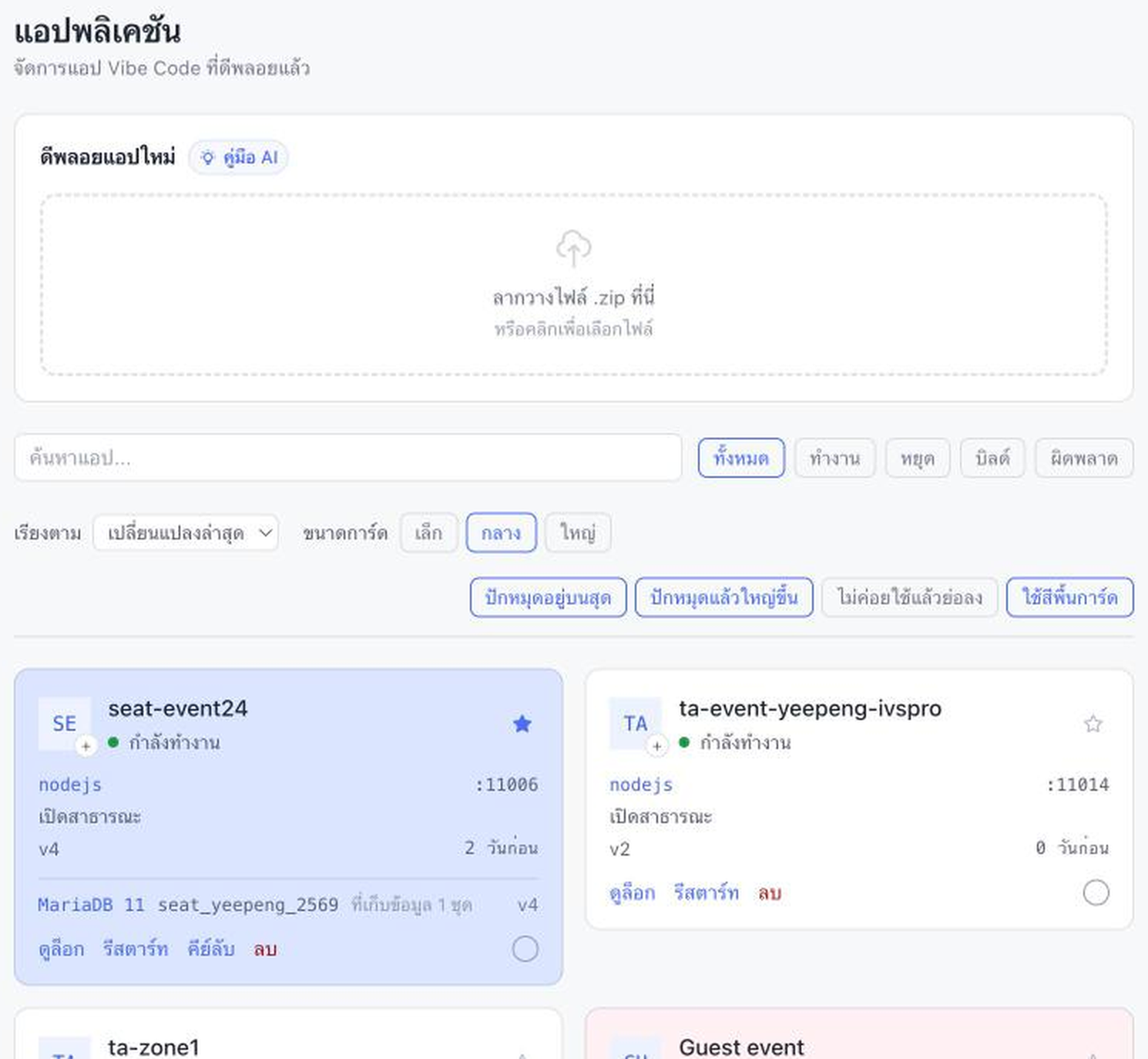
Task: Restart (รีสตาร์ท) the ta-event-yeepeng-ivspro app
Action: (707, 893)
